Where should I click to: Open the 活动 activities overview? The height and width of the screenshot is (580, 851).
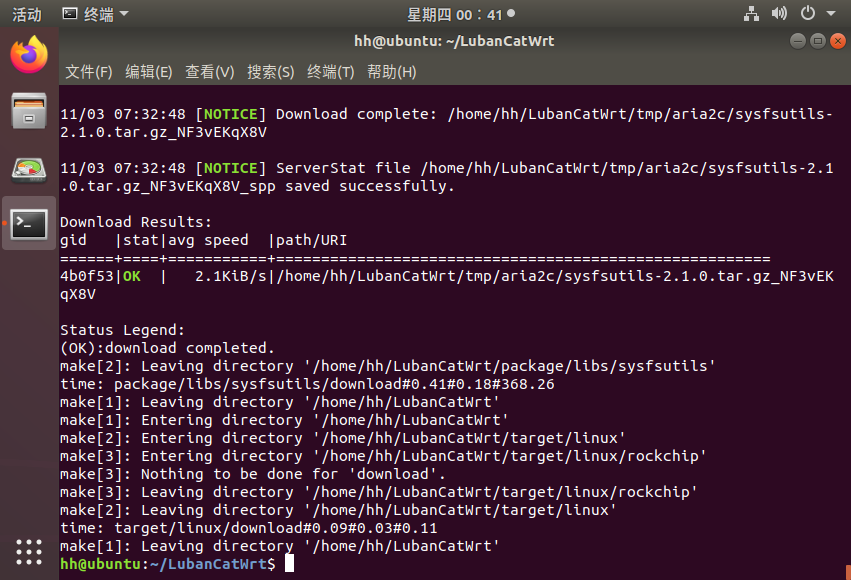pos(27,14)
